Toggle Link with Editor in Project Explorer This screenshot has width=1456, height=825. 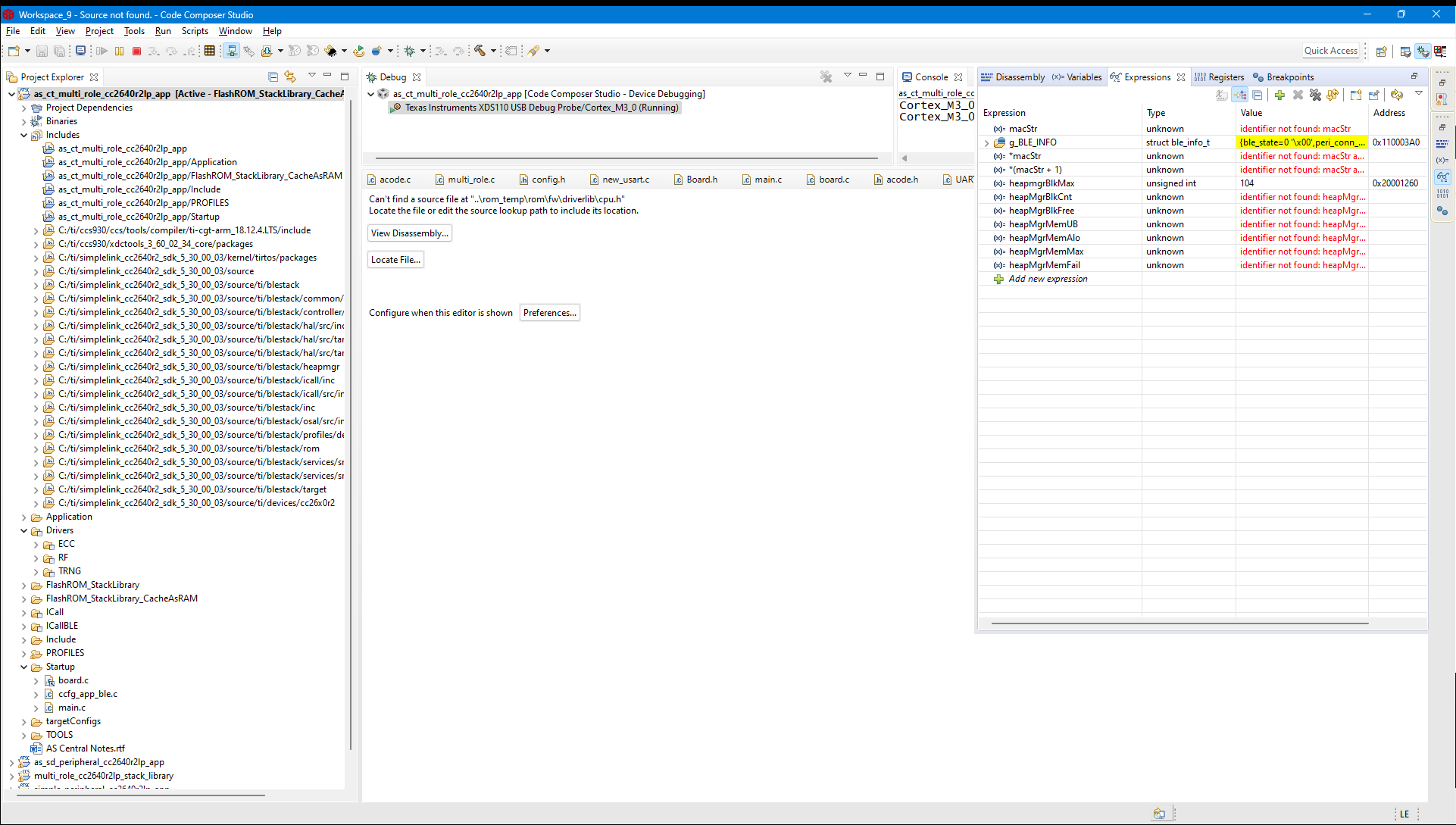click(x=290, y=77)
